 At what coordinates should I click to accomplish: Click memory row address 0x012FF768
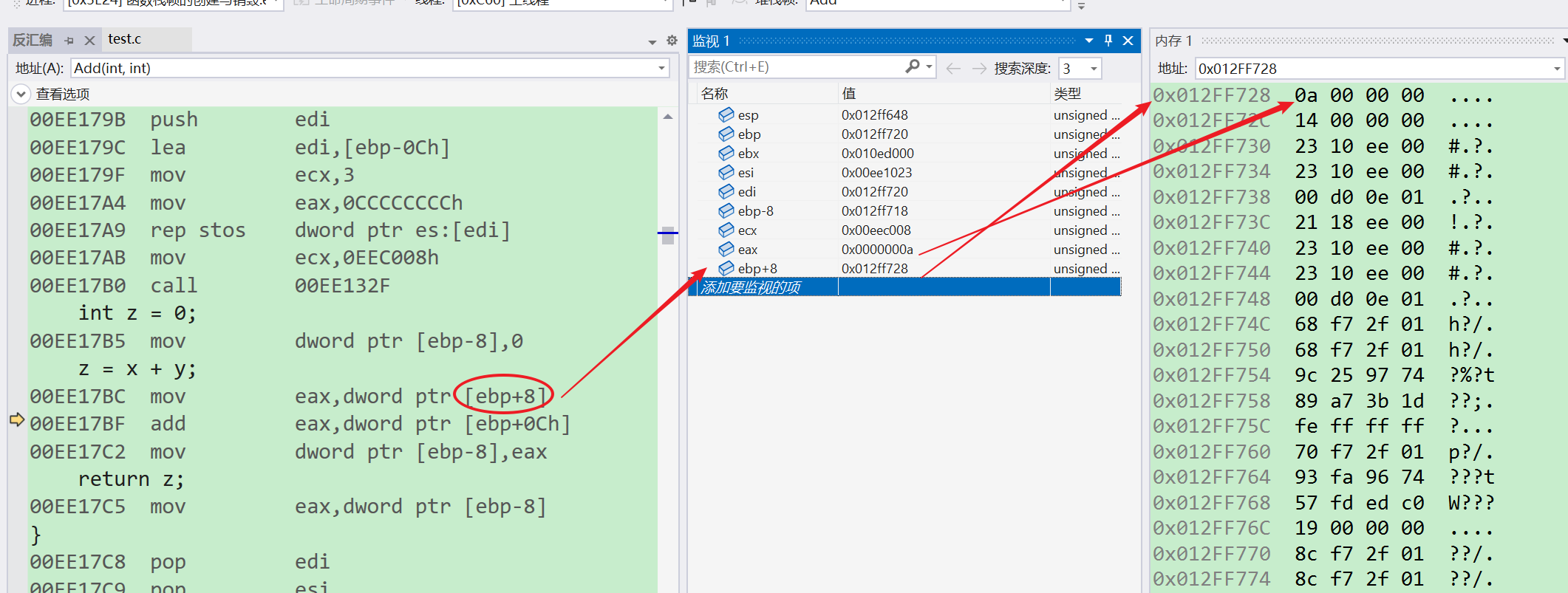point(1212,503)
